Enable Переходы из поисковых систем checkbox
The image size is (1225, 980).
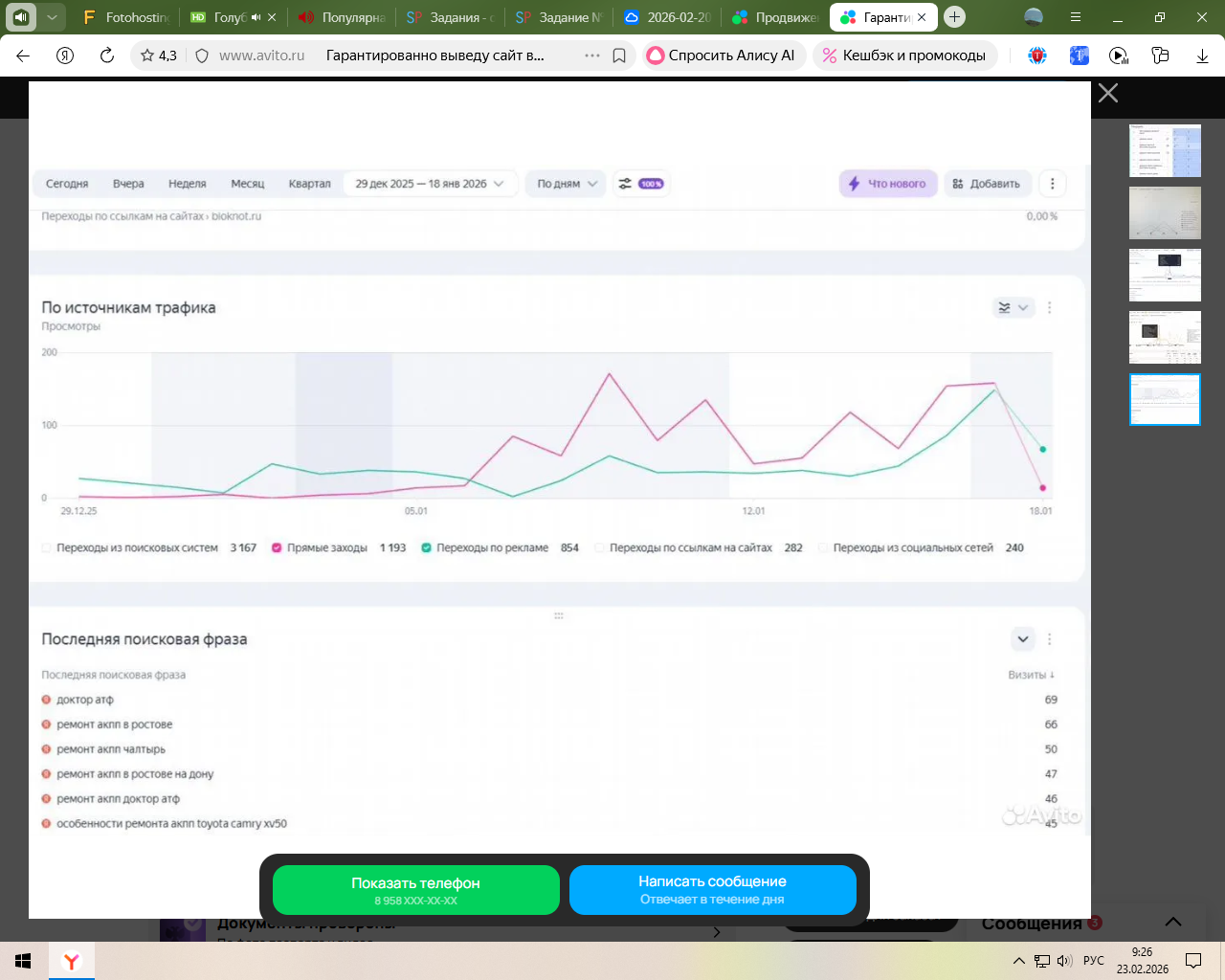pyautogui.click(x=46, y=548)
